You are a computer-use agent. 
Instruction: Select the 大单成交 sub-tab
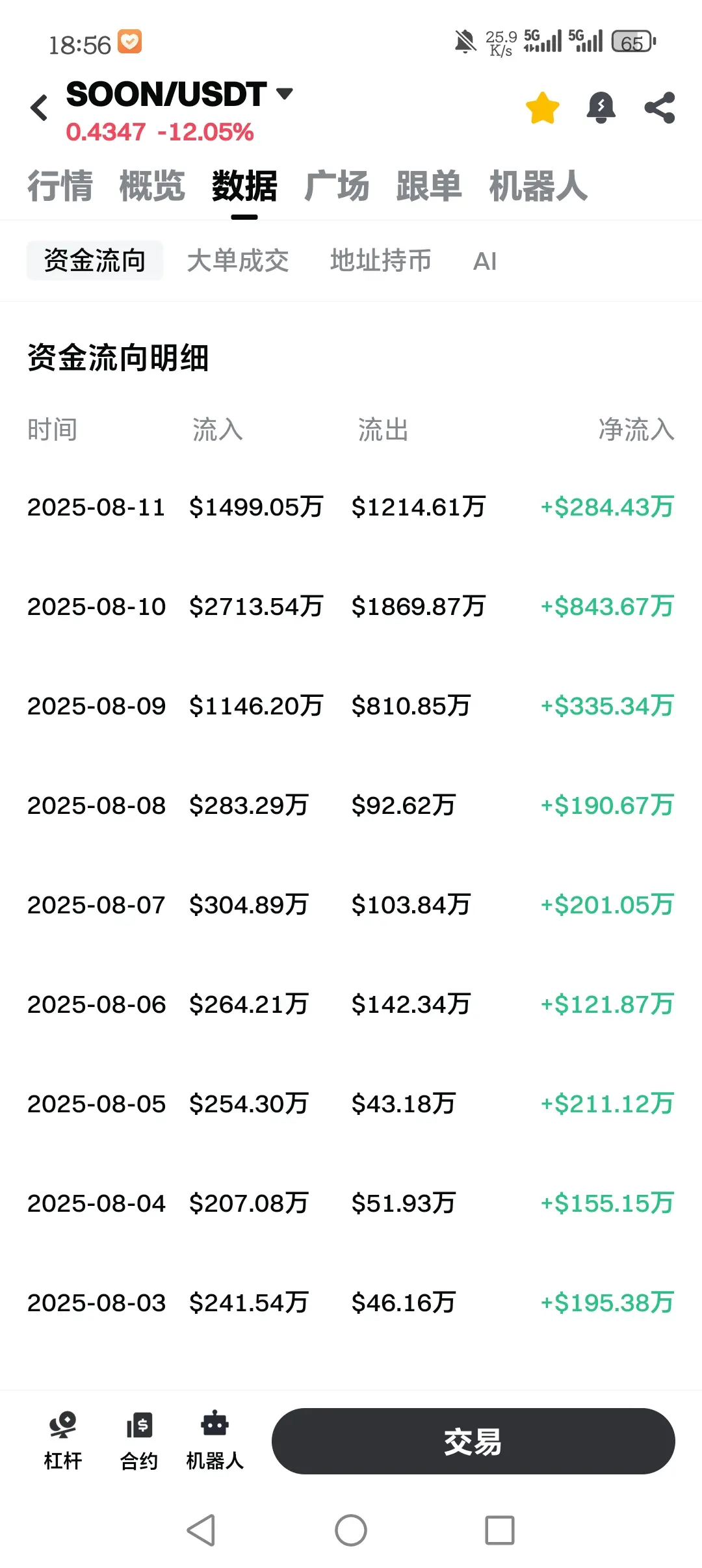[x=238, y=261]
